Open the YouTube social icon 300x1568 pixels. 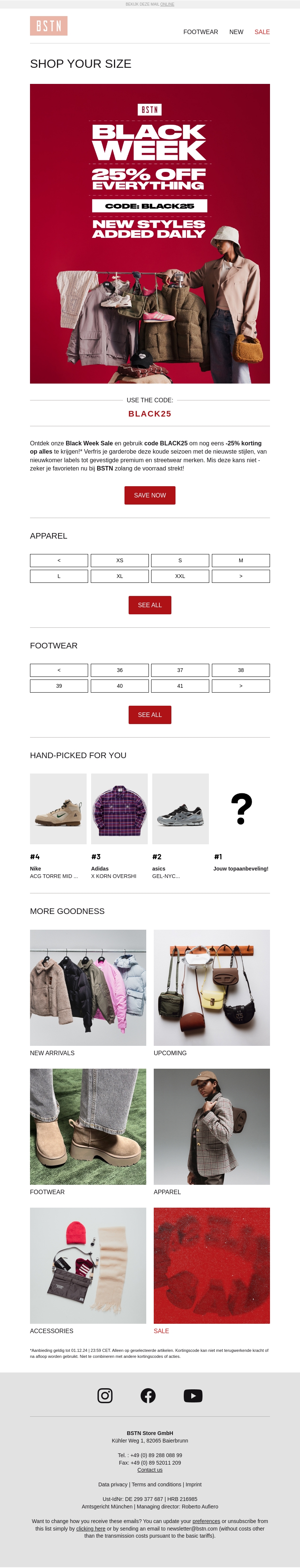pos(193,1395)
